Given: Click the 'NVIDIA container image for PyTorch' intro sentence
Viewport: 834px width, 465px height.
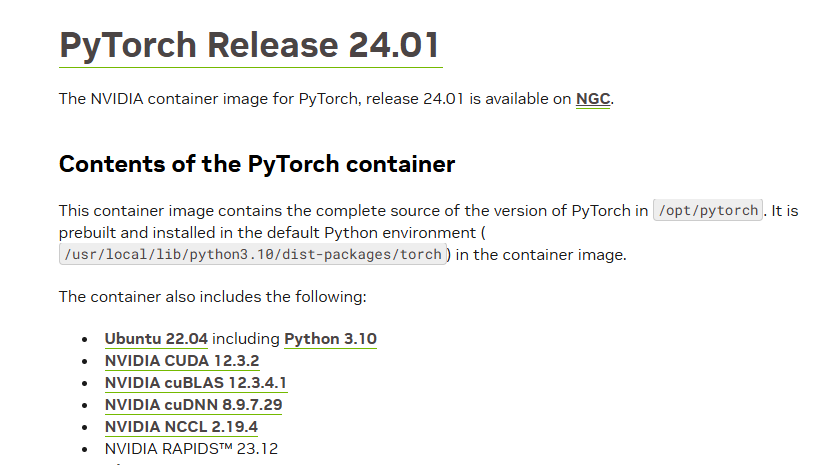Looking at the screenshot, I should [x=336, y=99].
